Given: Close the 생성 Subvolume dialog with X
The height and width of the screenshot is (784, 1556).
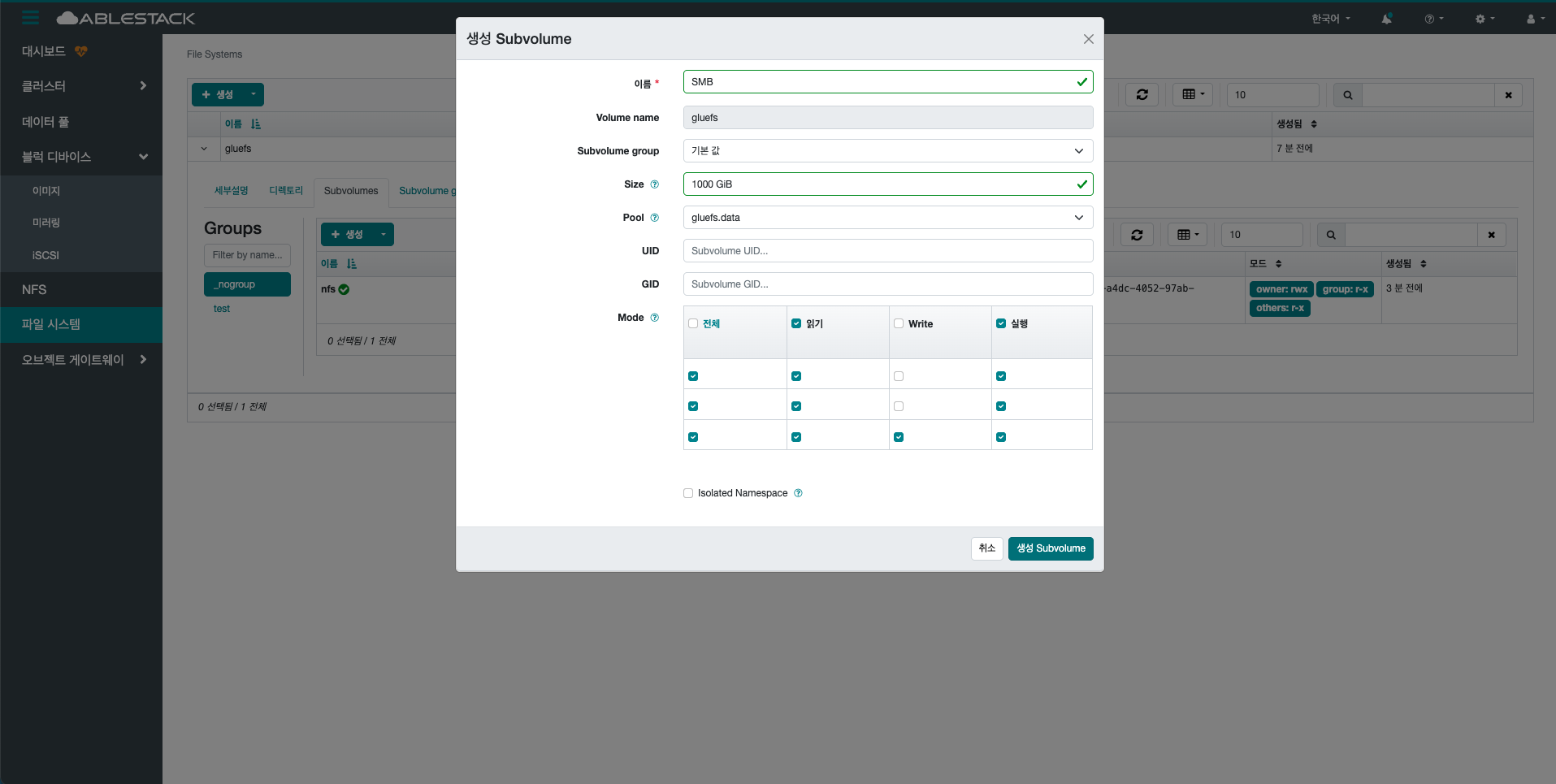Looking at the screenshot, I should click(x=1088, y=39).
